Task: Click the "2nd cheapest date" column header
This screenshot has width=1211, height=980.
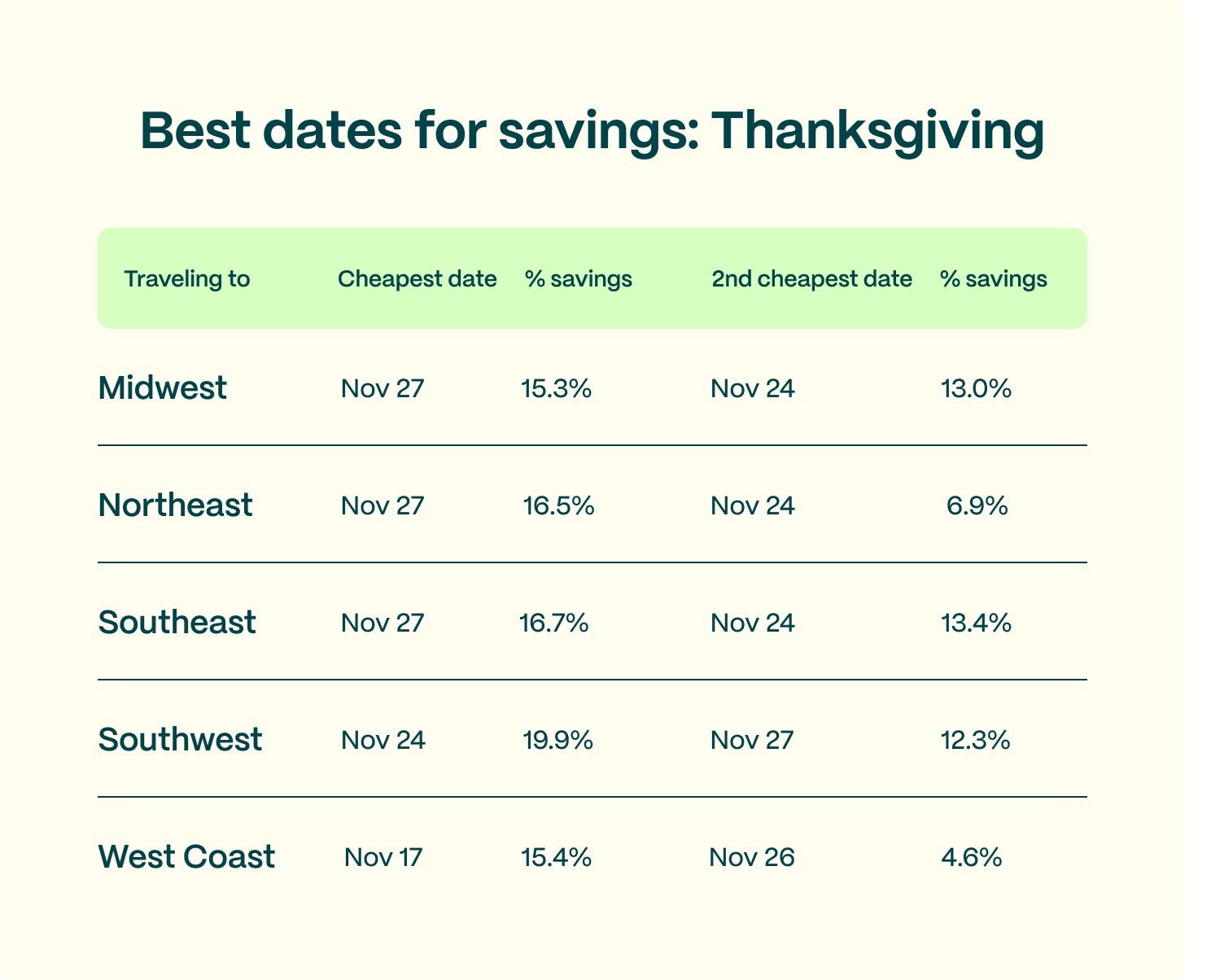Action: click(811, 279)
